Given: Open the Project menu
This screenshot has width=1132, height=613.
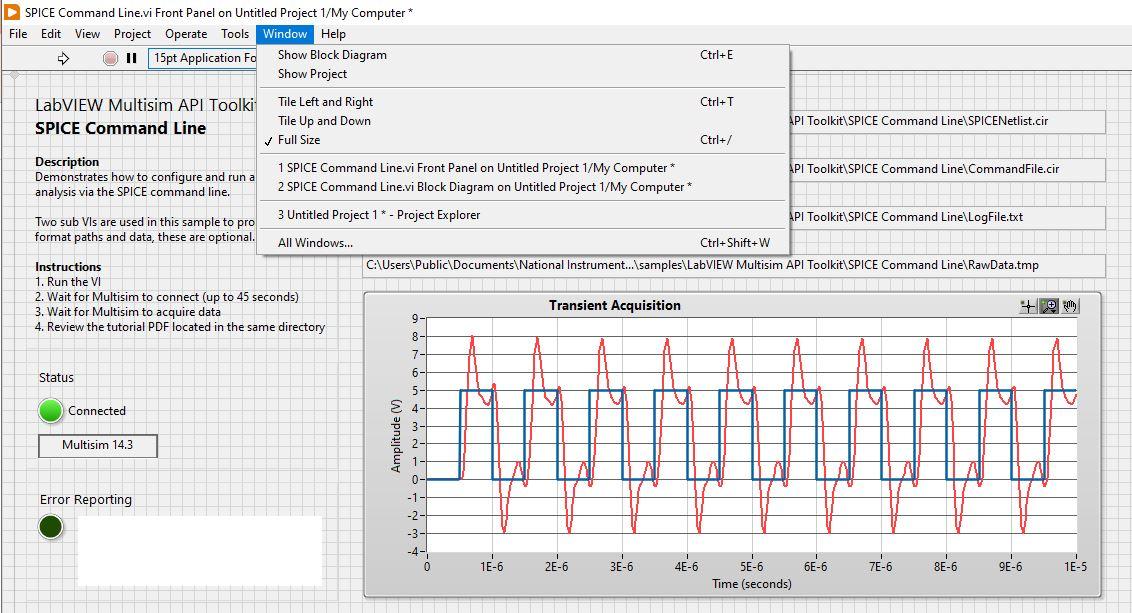Looking at the screenshot, I should pos(132,34).
